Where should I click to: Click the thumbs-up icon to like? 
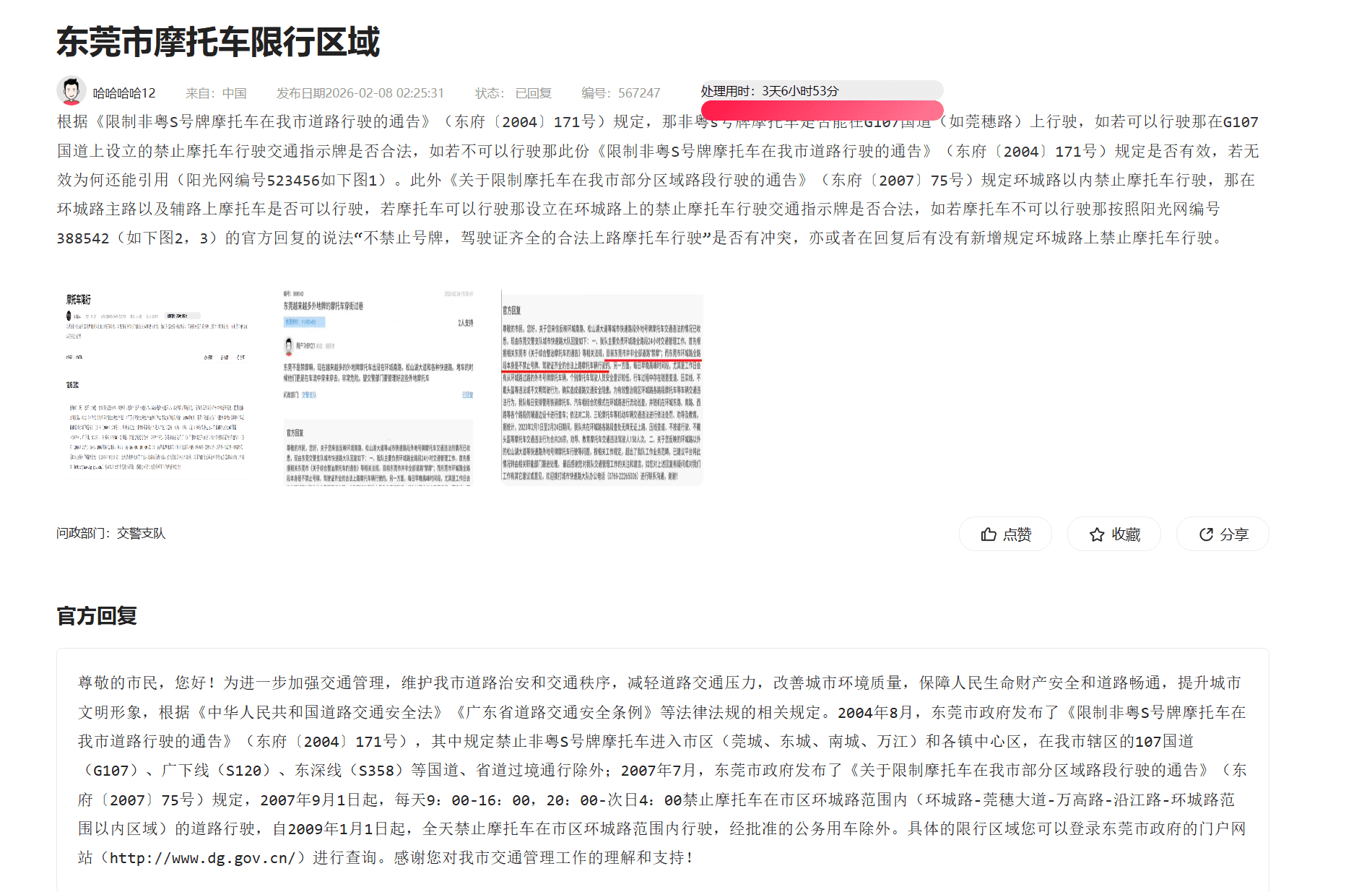(x=989, y=534)
